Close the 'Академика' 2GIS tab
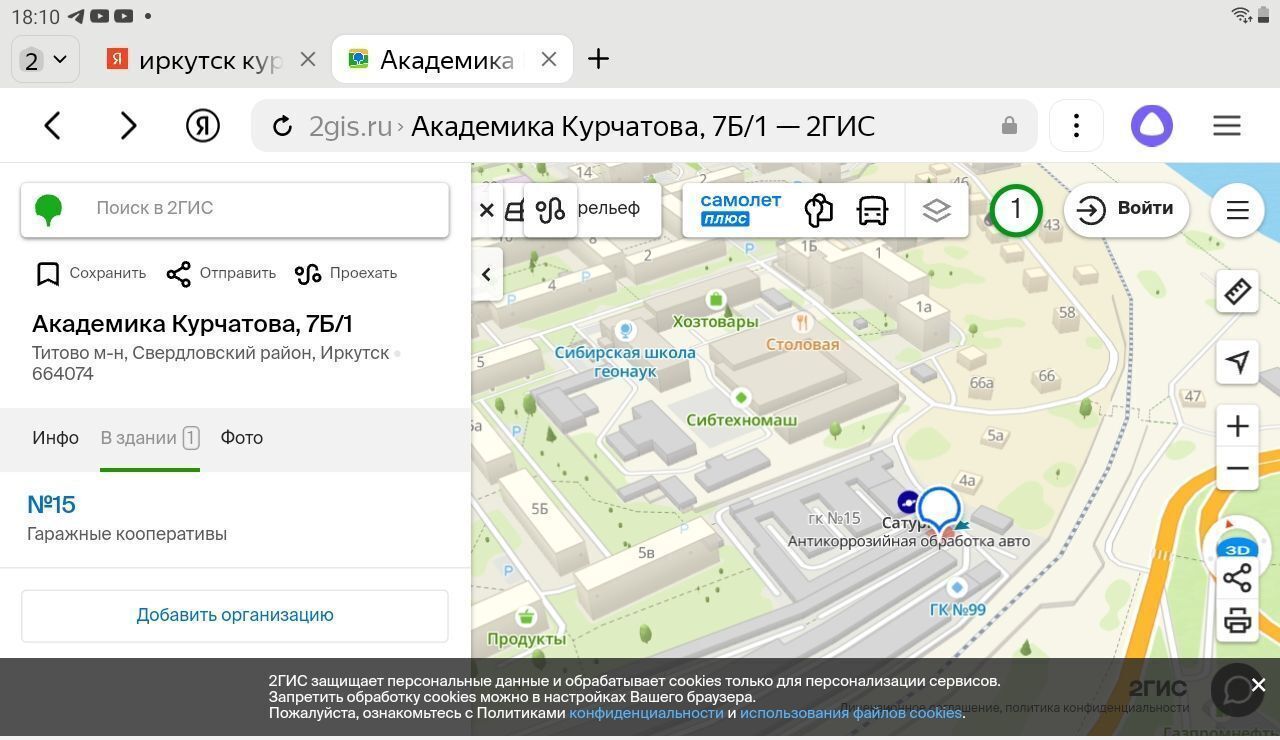Screen dimensions: 1280x740 coord(549,60)
